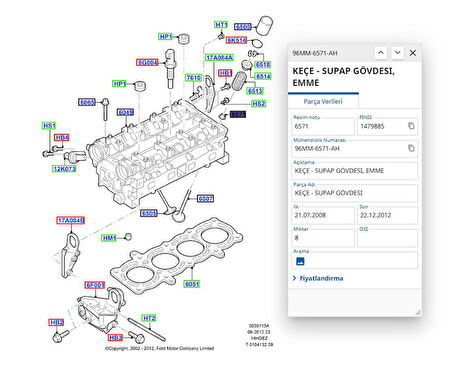Select the HT2 stud callout
Screen dimensions: 452x370
pyautogui.click(x=149, y=318)
